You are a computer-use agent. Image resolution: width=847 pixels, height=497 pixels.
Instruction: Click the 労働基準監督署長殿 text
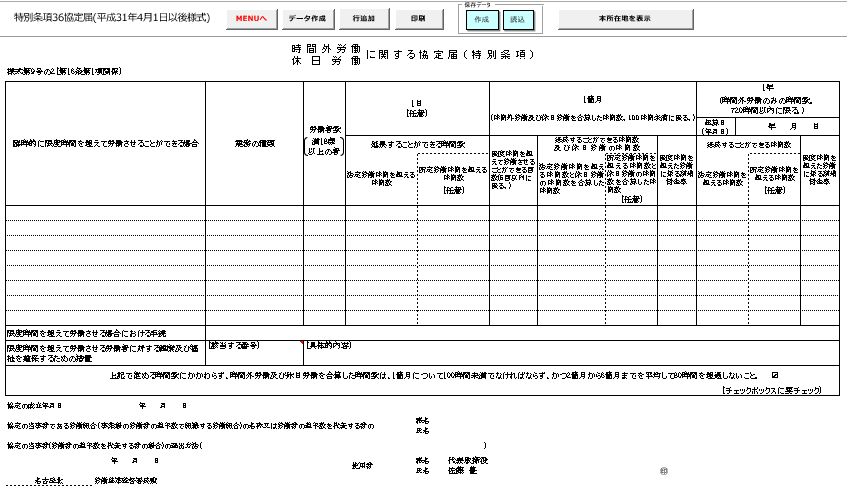click(x=126, y=480)
